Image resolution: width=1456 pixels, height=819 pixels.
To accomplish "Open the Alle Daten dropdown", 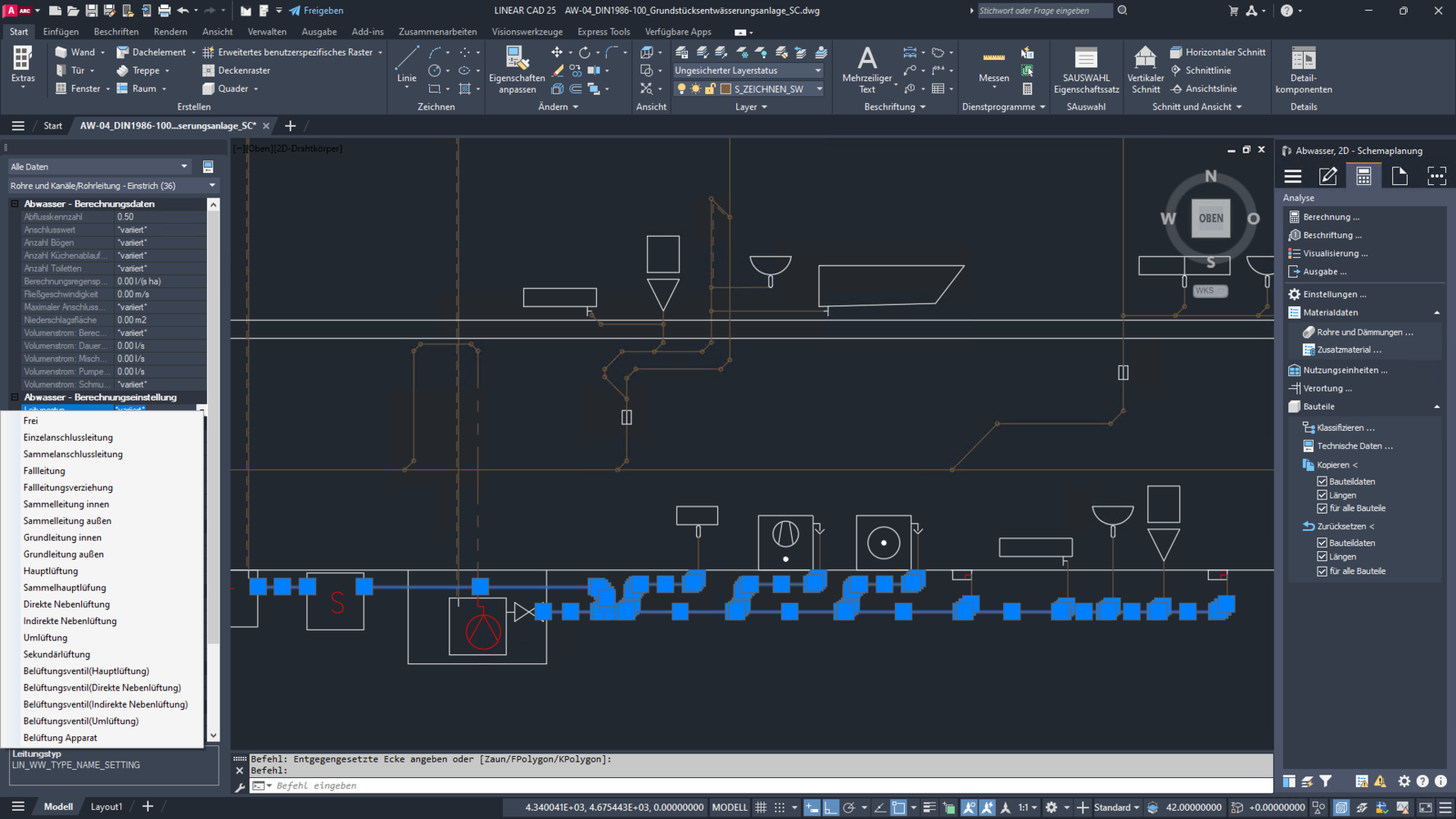I will [99, 166].
